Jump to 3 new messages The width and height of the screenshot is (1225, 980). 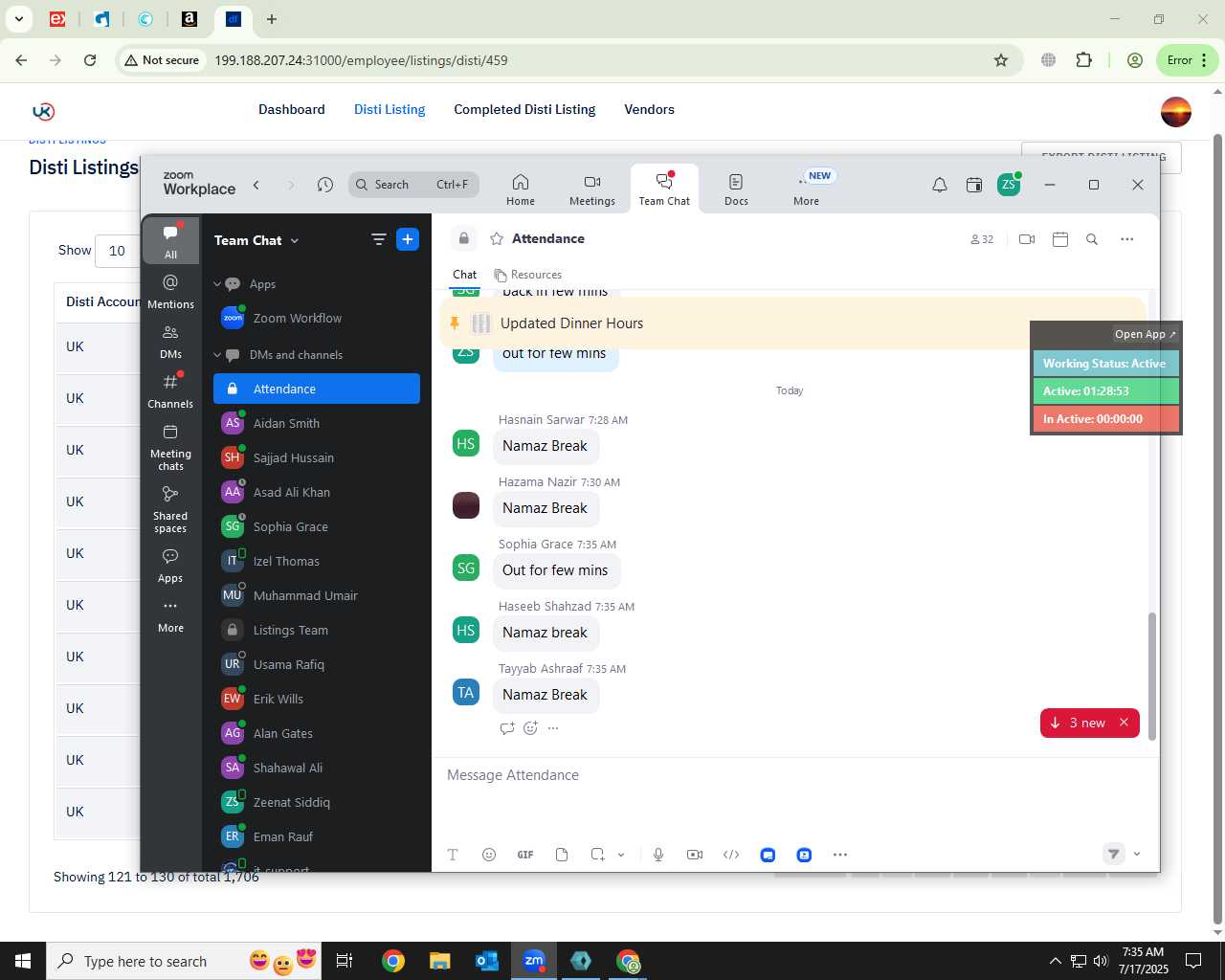(1078, 723)
